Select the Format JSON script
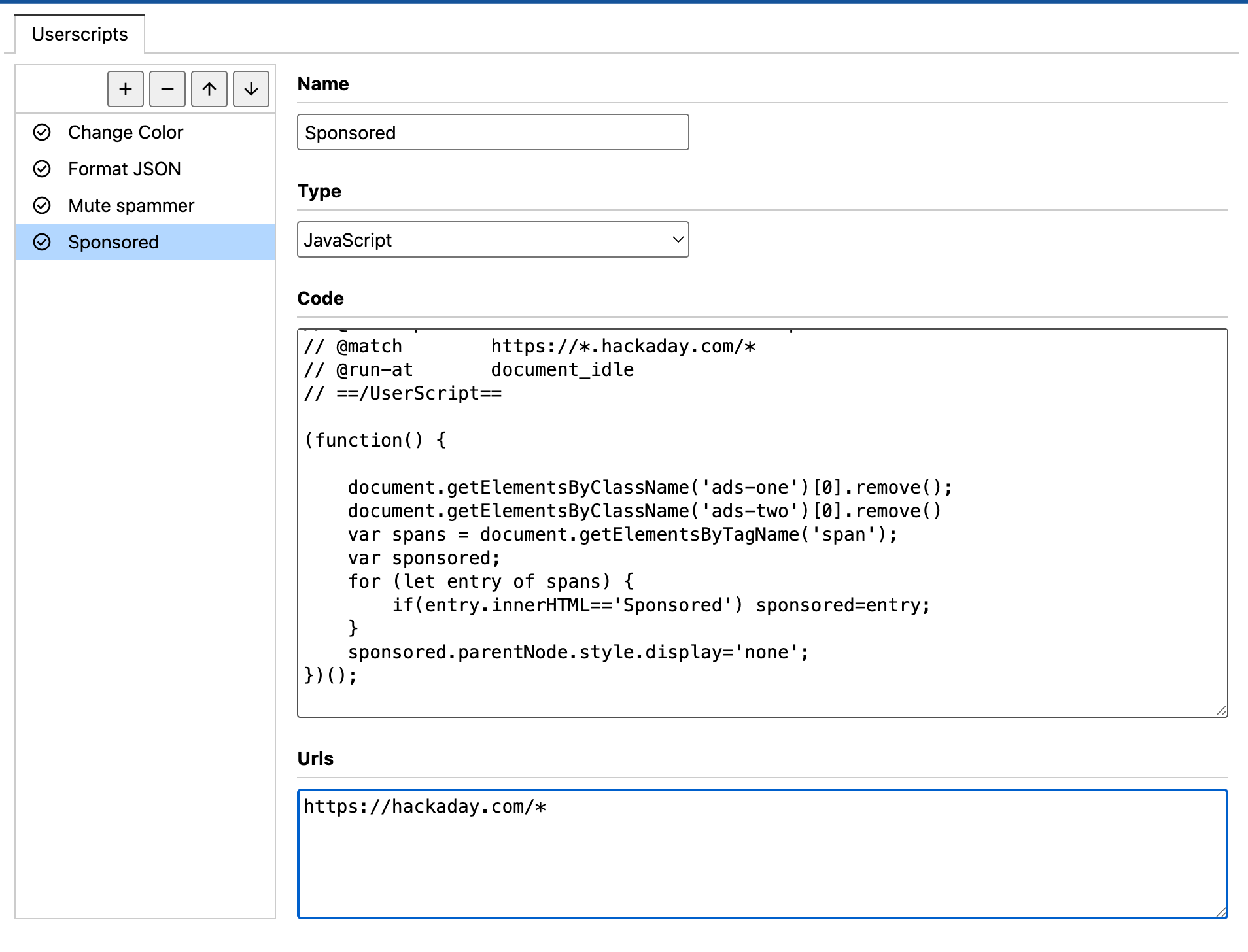Viewport: 1248px width, 952px height. (124, 169)
